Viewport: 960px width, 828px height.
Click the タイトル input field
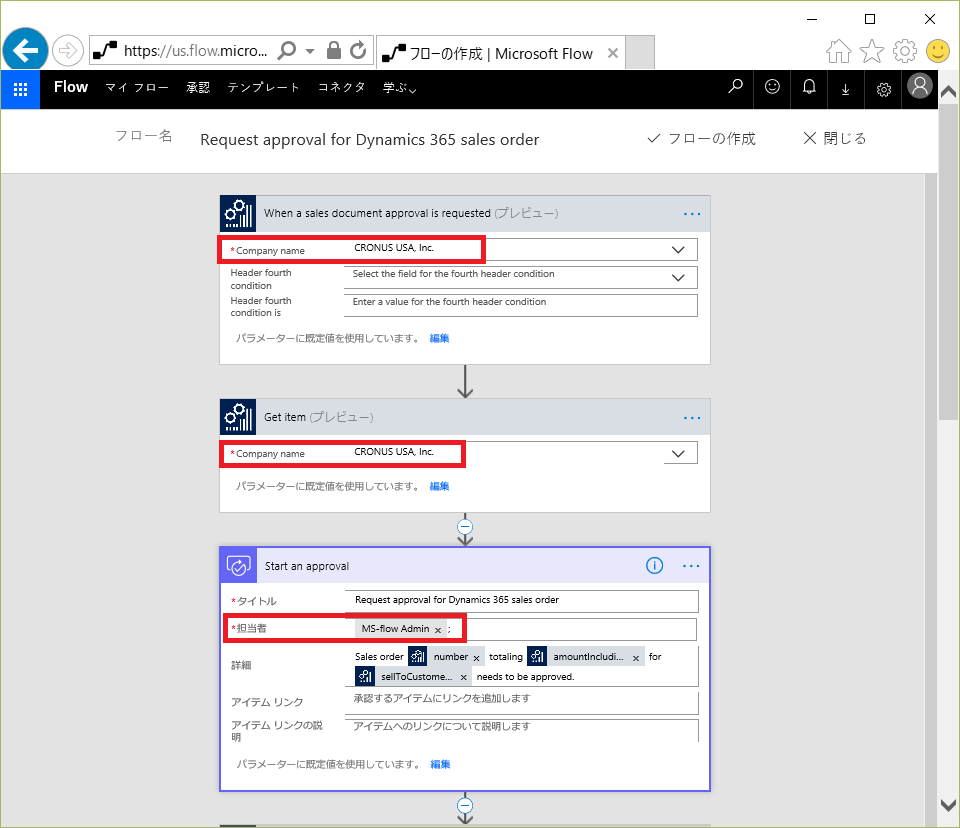522,601
